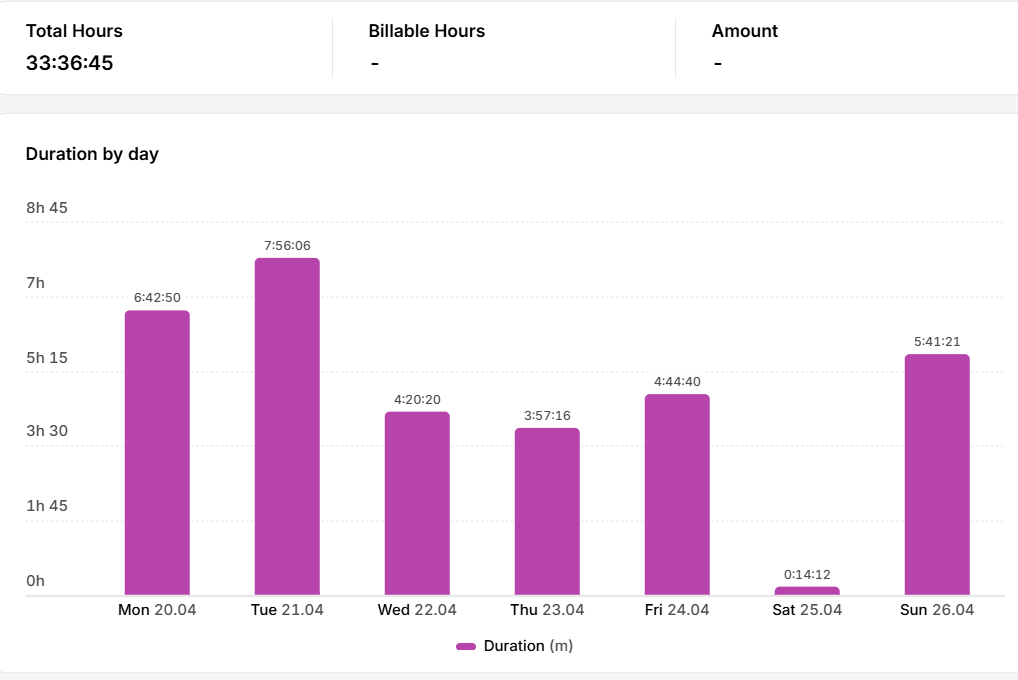1018x680 pixels.
Task: Click the Duration by day title
Action: [x=92, y=155]
